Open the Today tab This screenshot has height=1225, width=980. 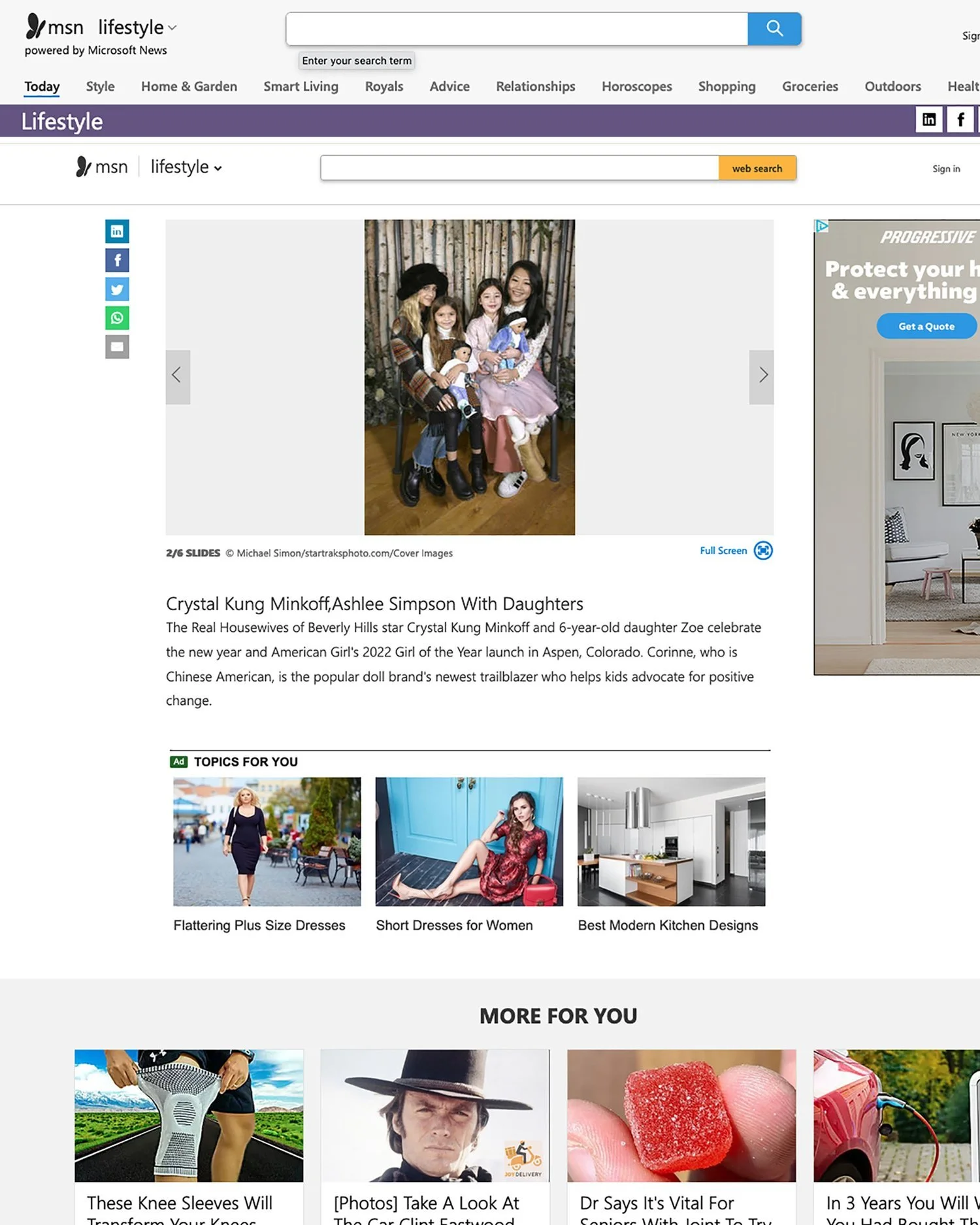(x=42, y=86)
